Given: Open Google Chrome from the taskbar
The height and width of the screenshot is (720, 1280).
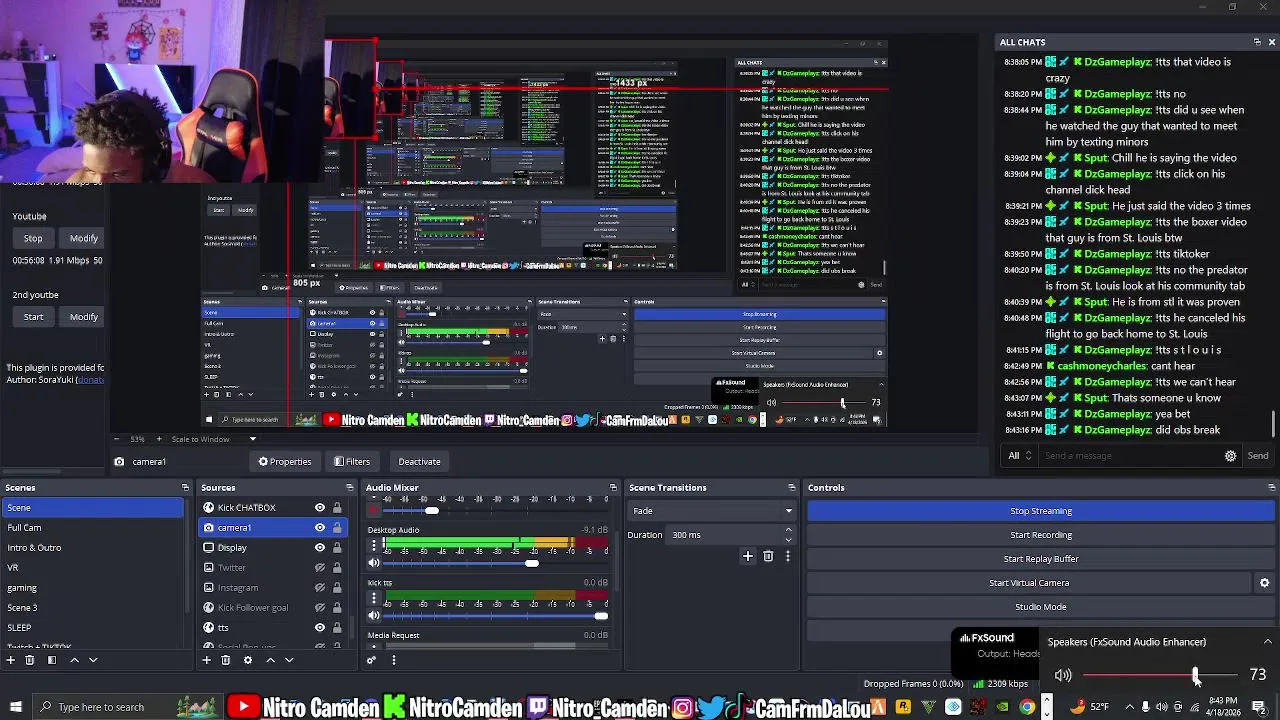Looking at the screenshot, I should (x=1027, y=707).
